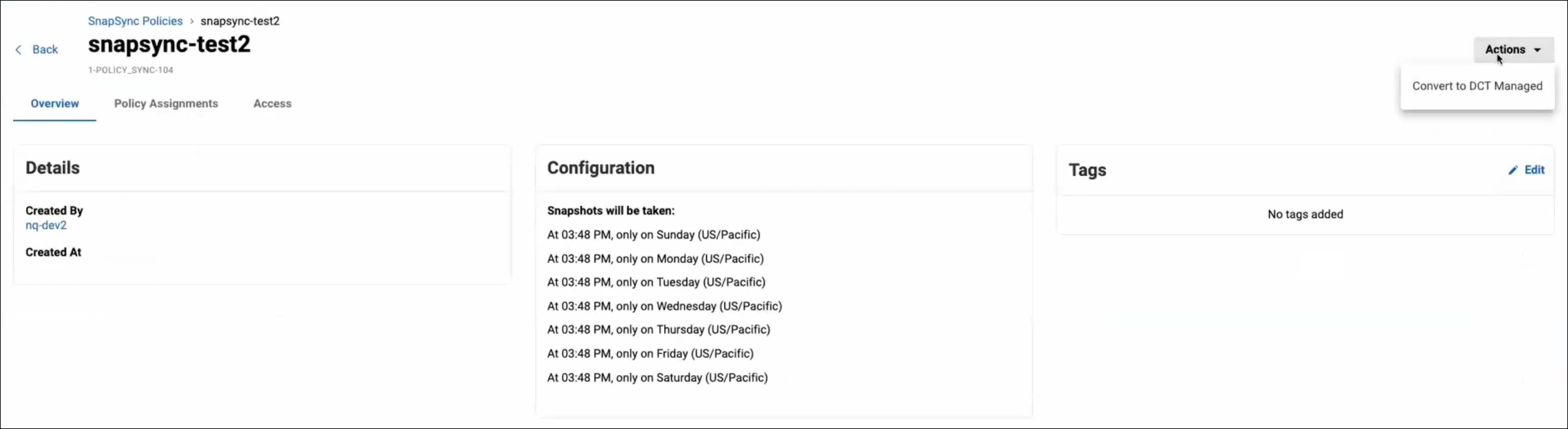Image resolution: width=1568 pixels, height=429 pixels.
Task: Open the Policy Assignments tab
Action: click(x=166, y=104)
